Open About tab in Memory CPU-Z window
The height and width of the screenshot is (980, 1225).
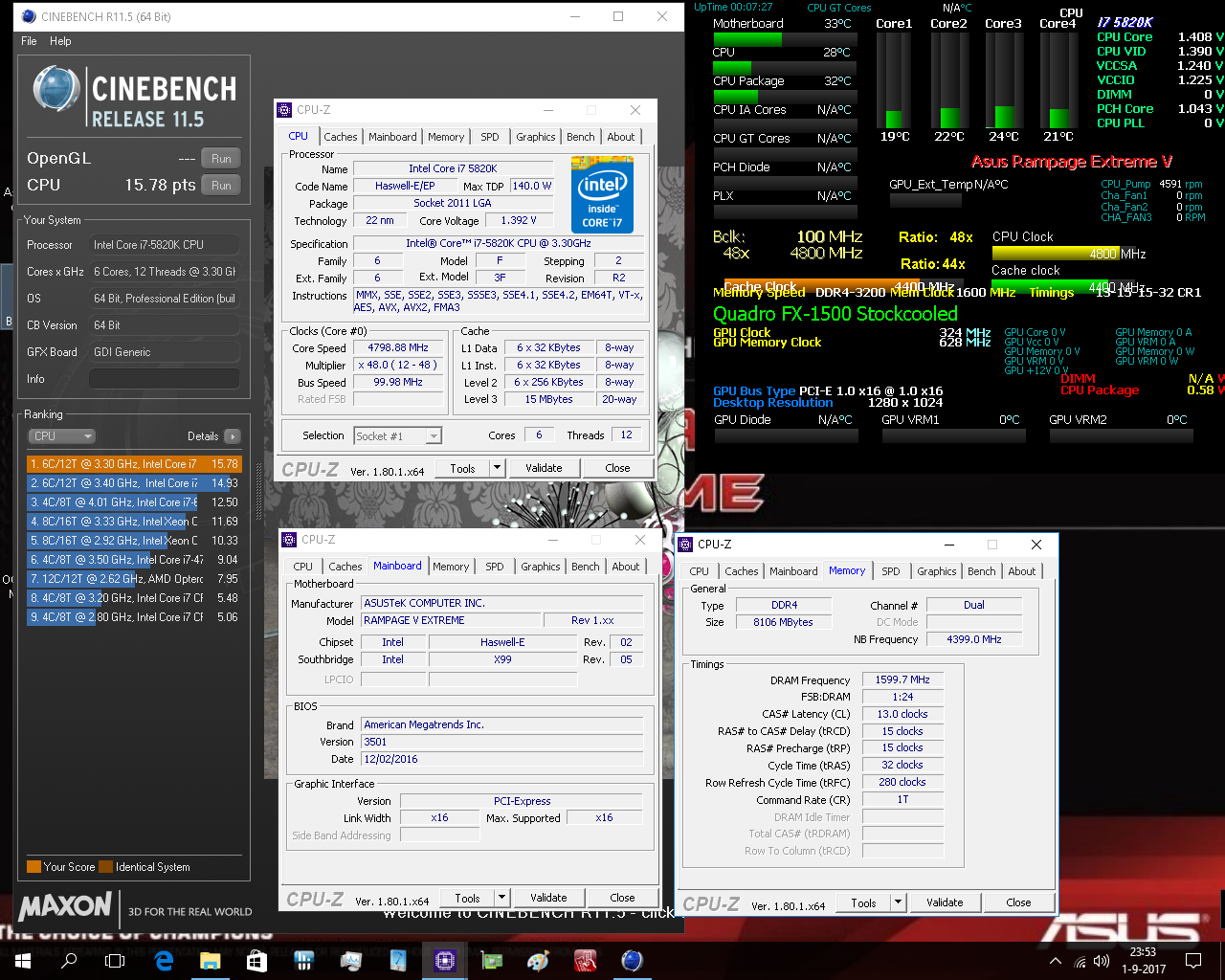click(1022, 571)
